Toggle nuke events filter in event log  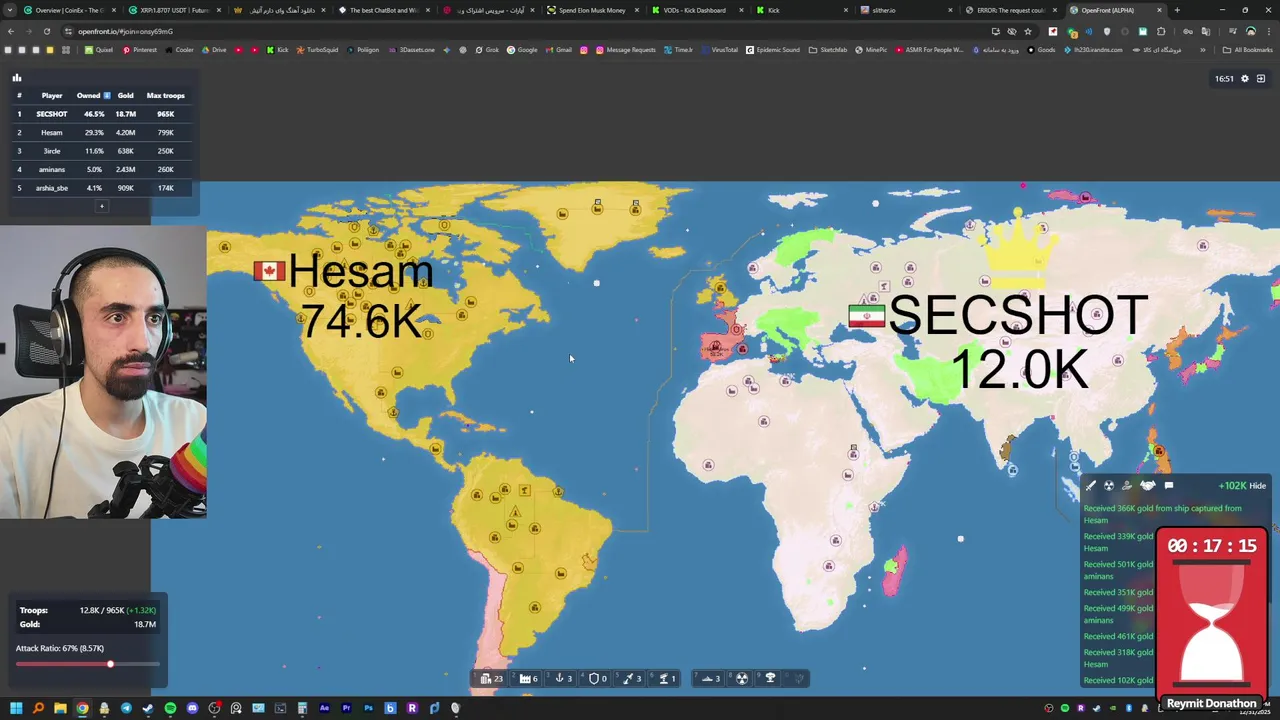1109,486
